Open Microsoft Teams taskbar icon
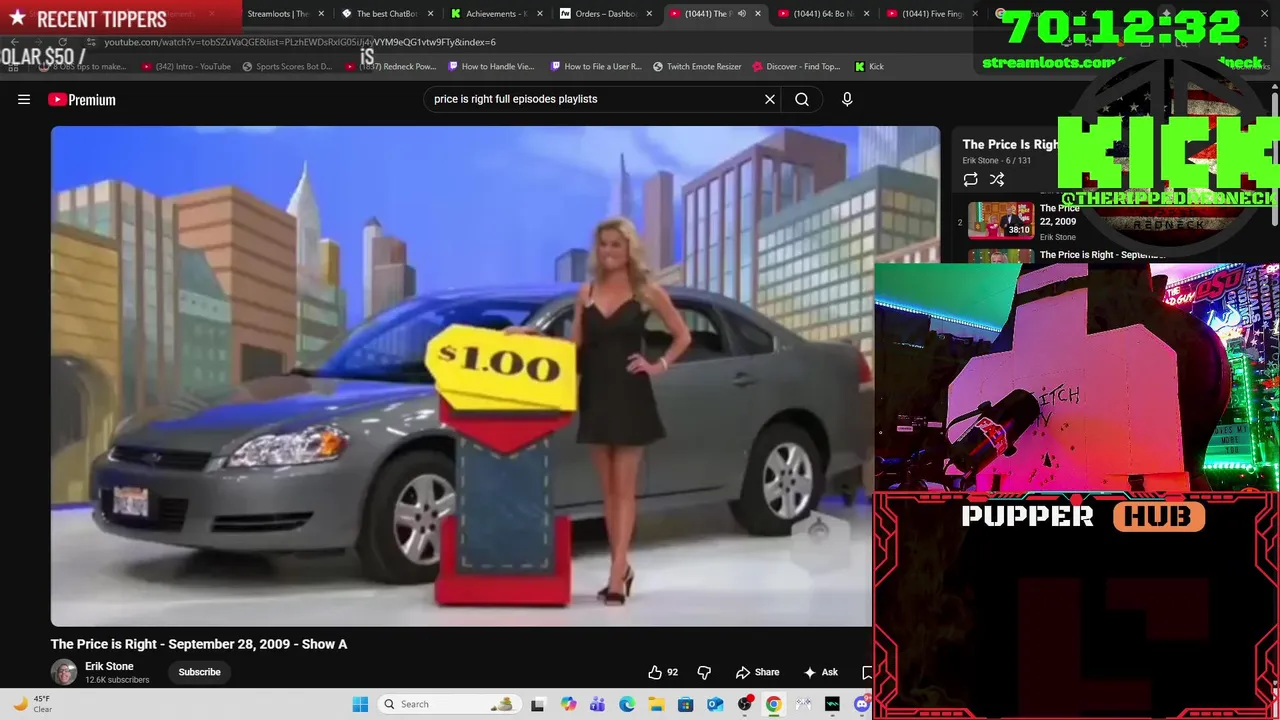The image size is (1280, 720). tap(598, 704)
